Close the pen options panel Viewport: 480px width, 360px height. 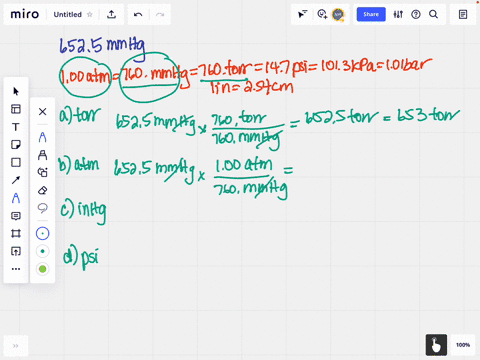click(42, 111)
